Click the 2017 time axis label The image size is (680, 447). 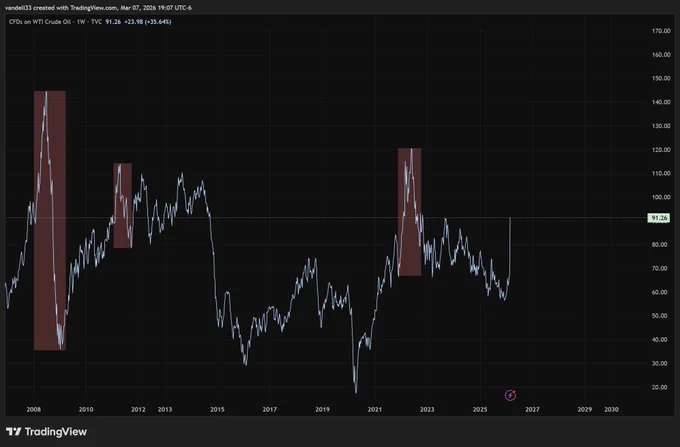(270, 409)
